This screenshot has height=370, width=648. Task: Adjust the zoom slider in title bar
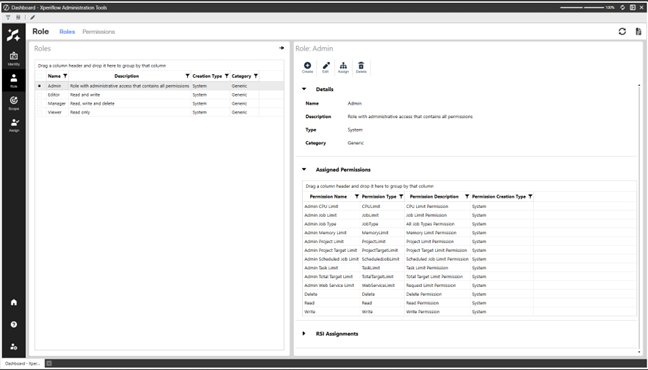[582, 7]
